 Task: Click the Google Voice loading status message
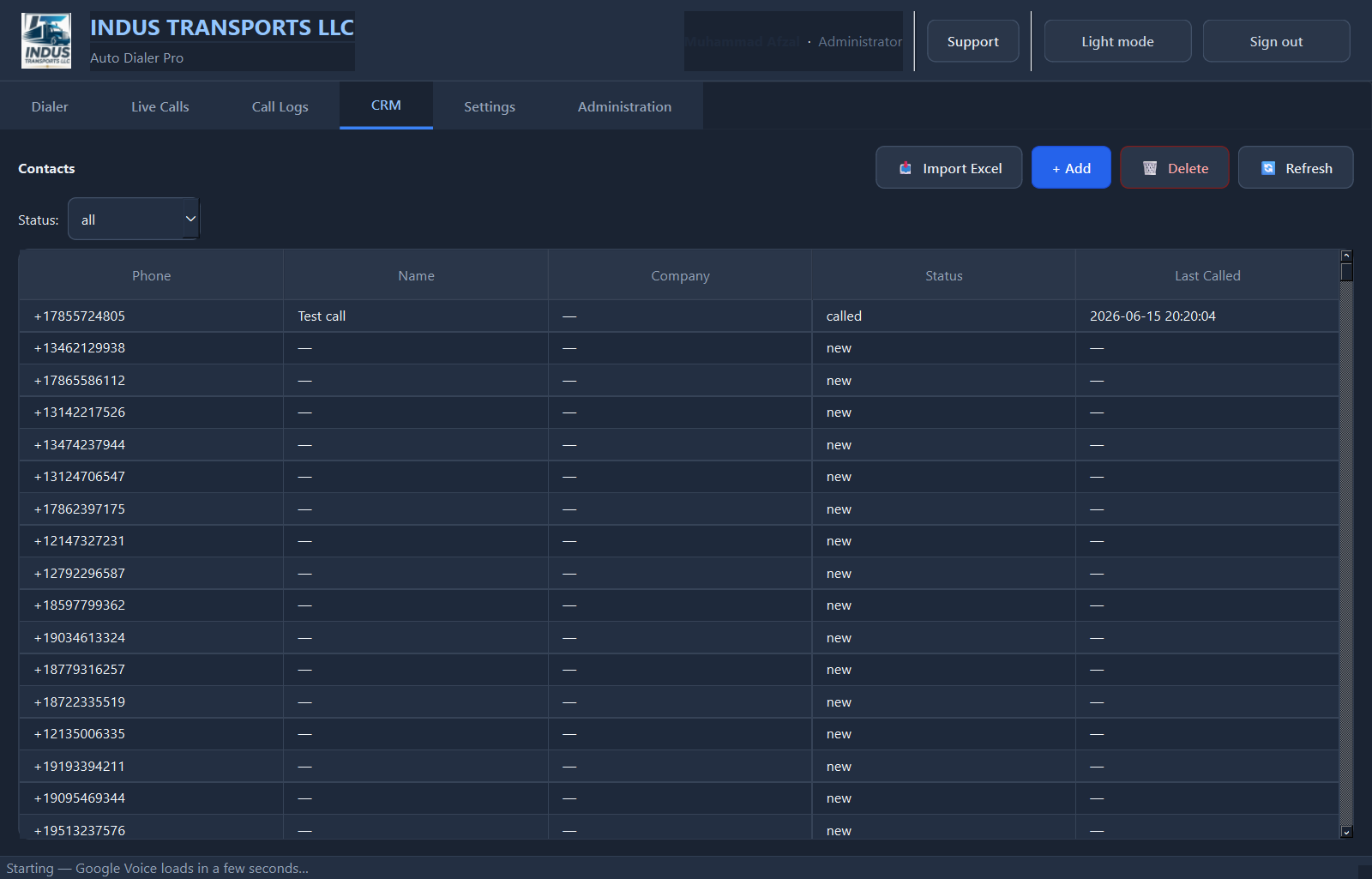158,868
